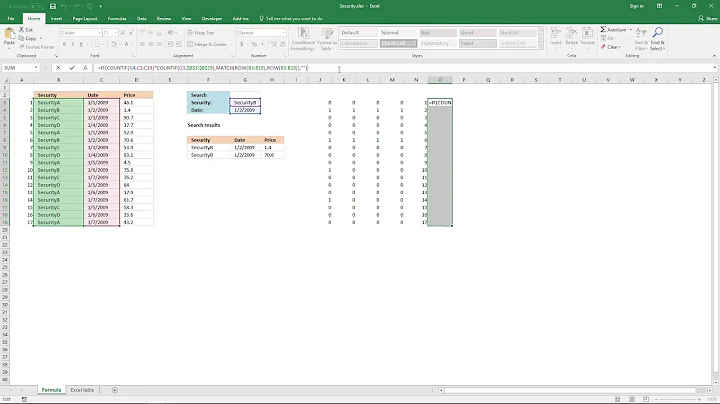The image size is (720, 404).
Task: Apply the Good cell style
Action: click(x=478, y=33)
